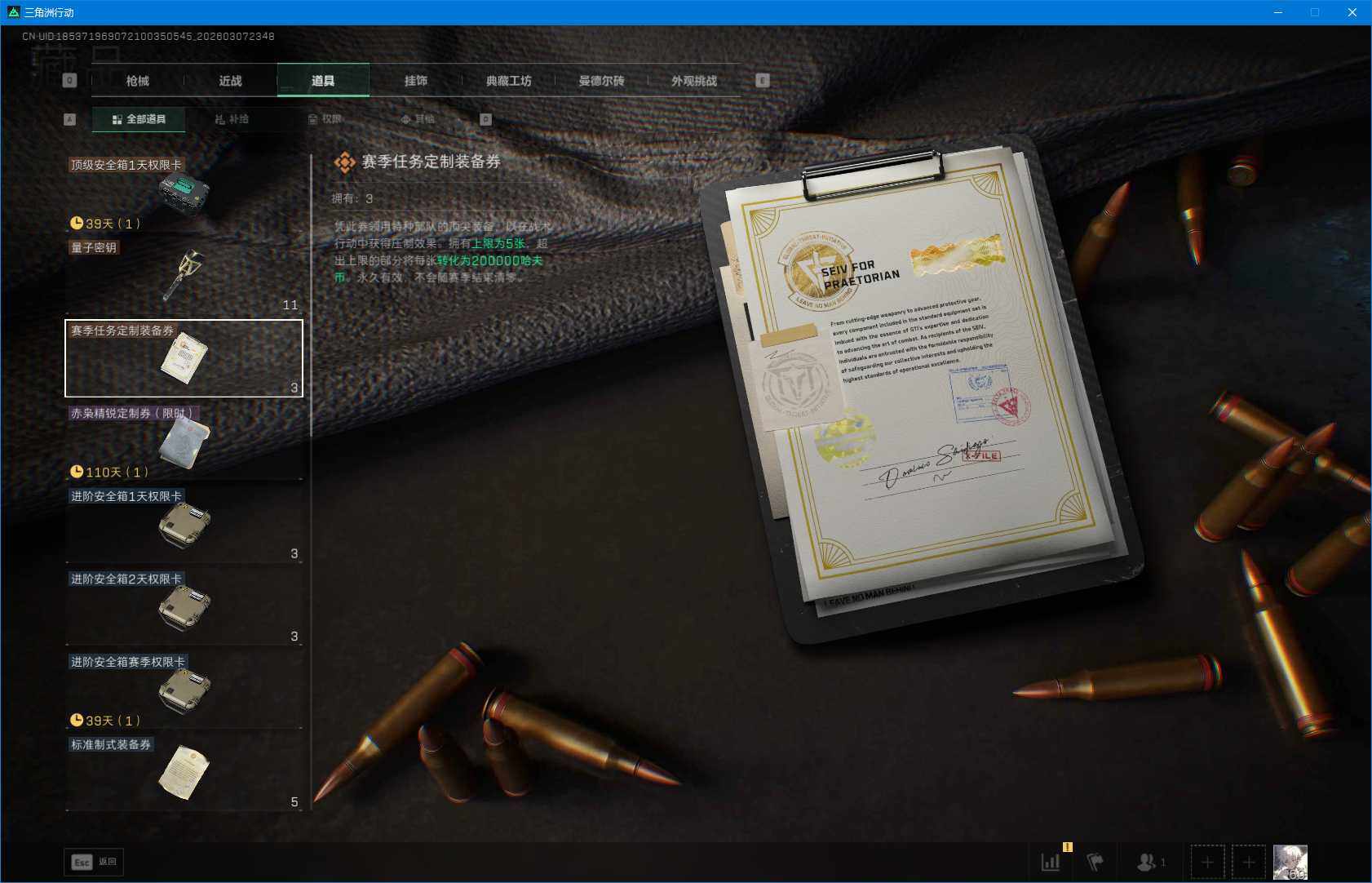Click the flag icon in bottom bar

[1095, 862]
